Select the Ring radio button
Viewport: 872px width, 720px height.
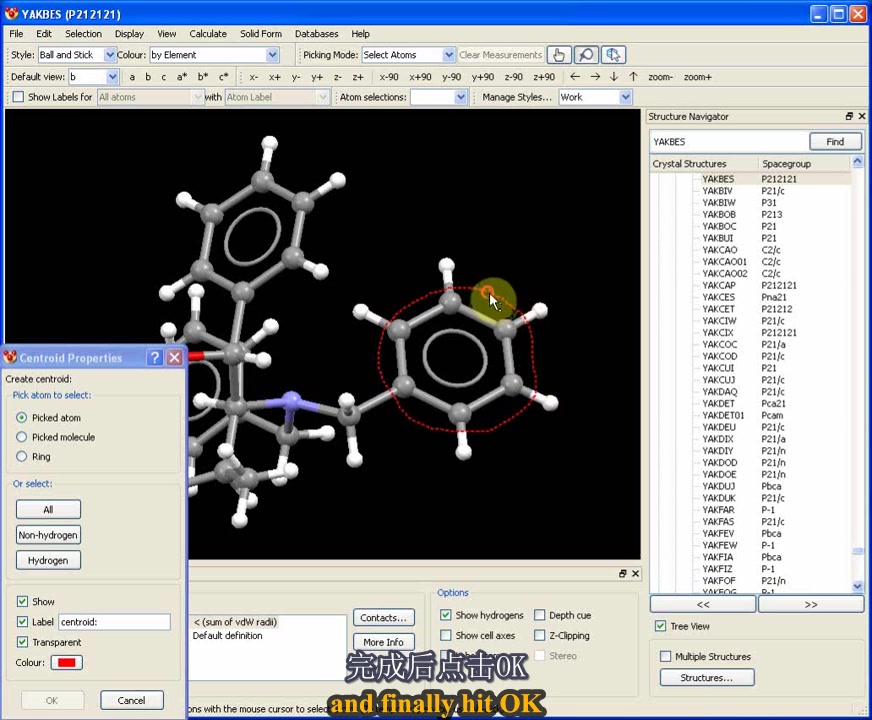click(x=22, y=456)
